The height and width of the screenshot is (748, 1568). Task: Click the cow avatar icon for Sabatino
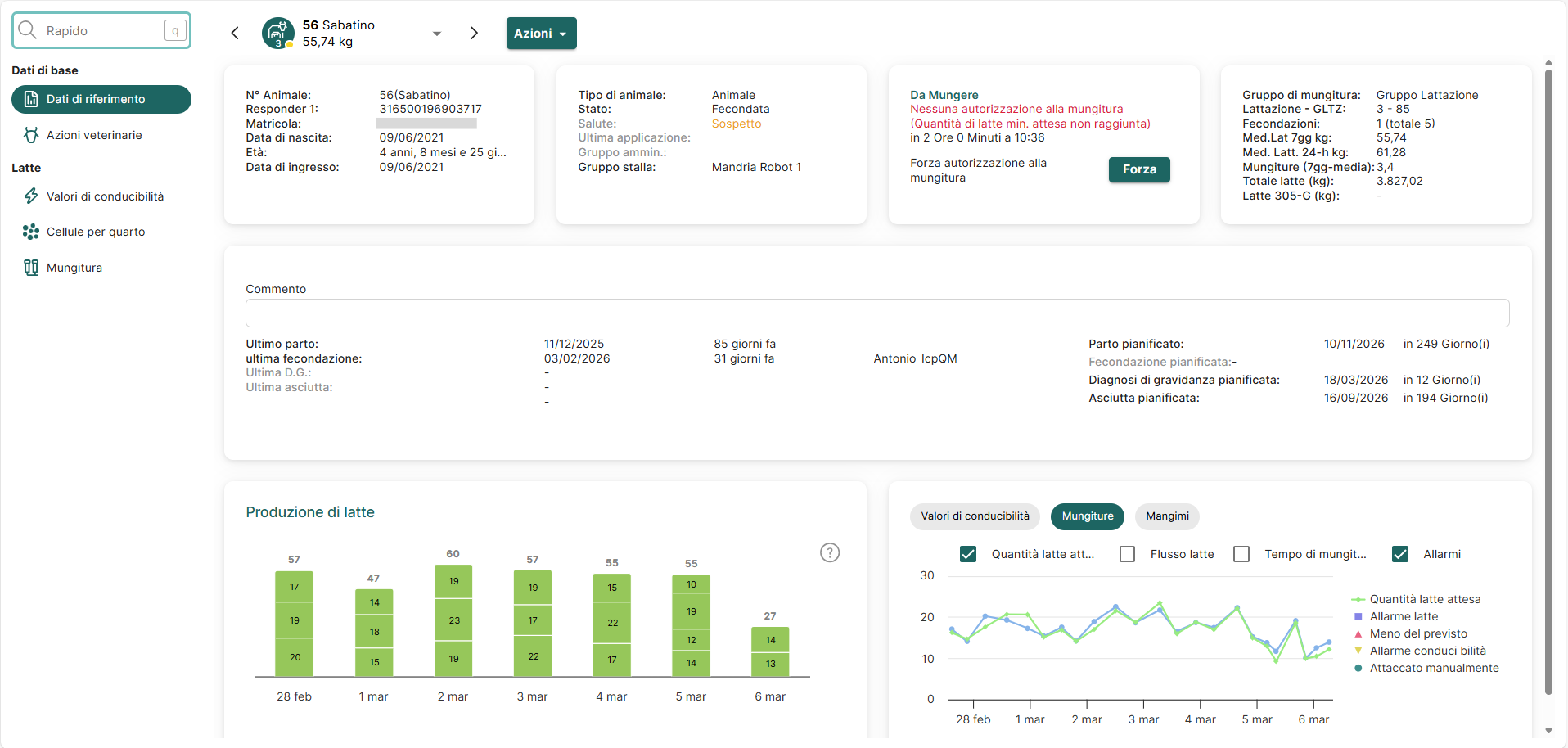click(277, 34)
